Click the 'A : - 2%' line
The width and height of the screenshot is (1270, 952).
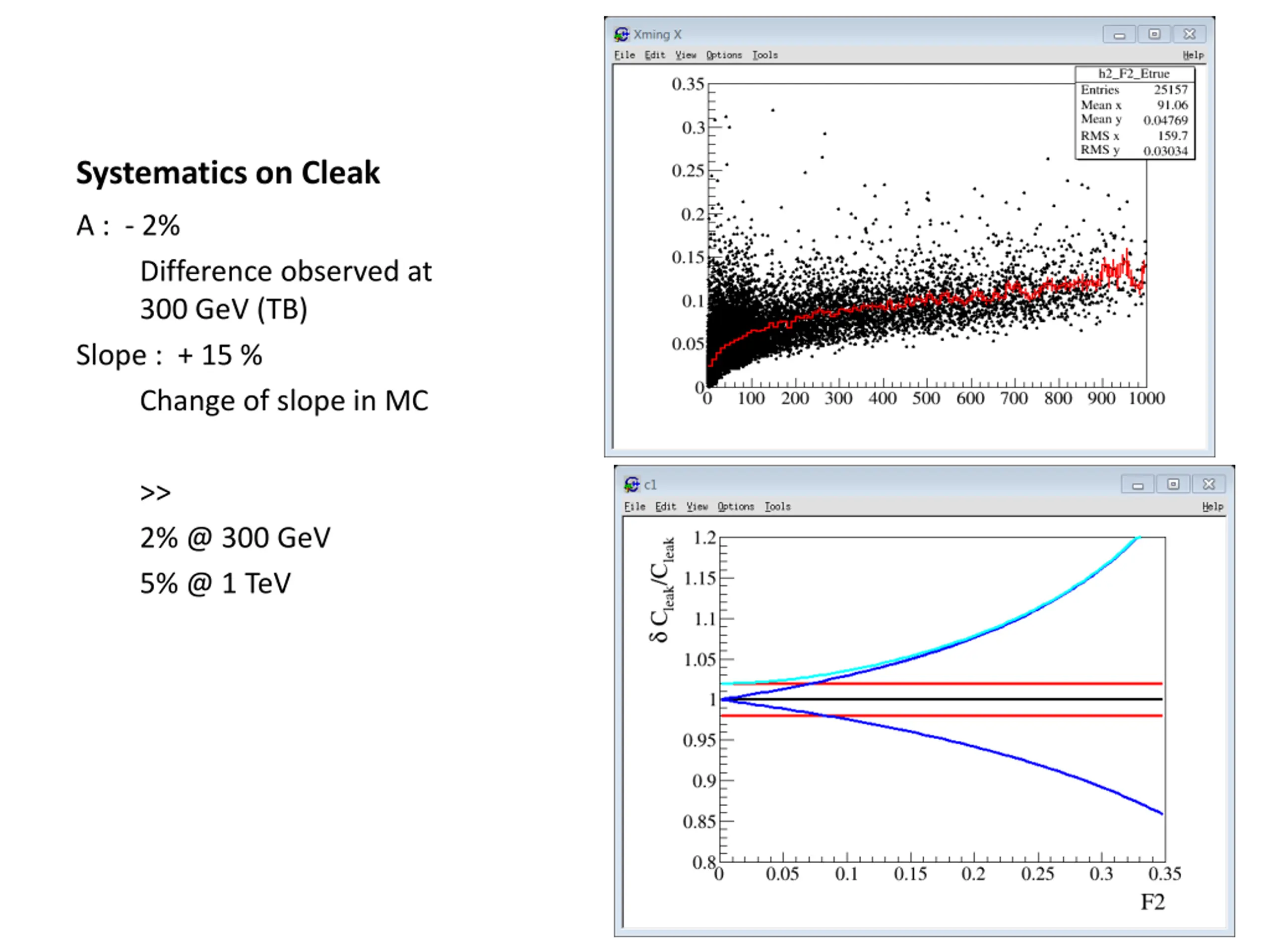tap(128, 226)
